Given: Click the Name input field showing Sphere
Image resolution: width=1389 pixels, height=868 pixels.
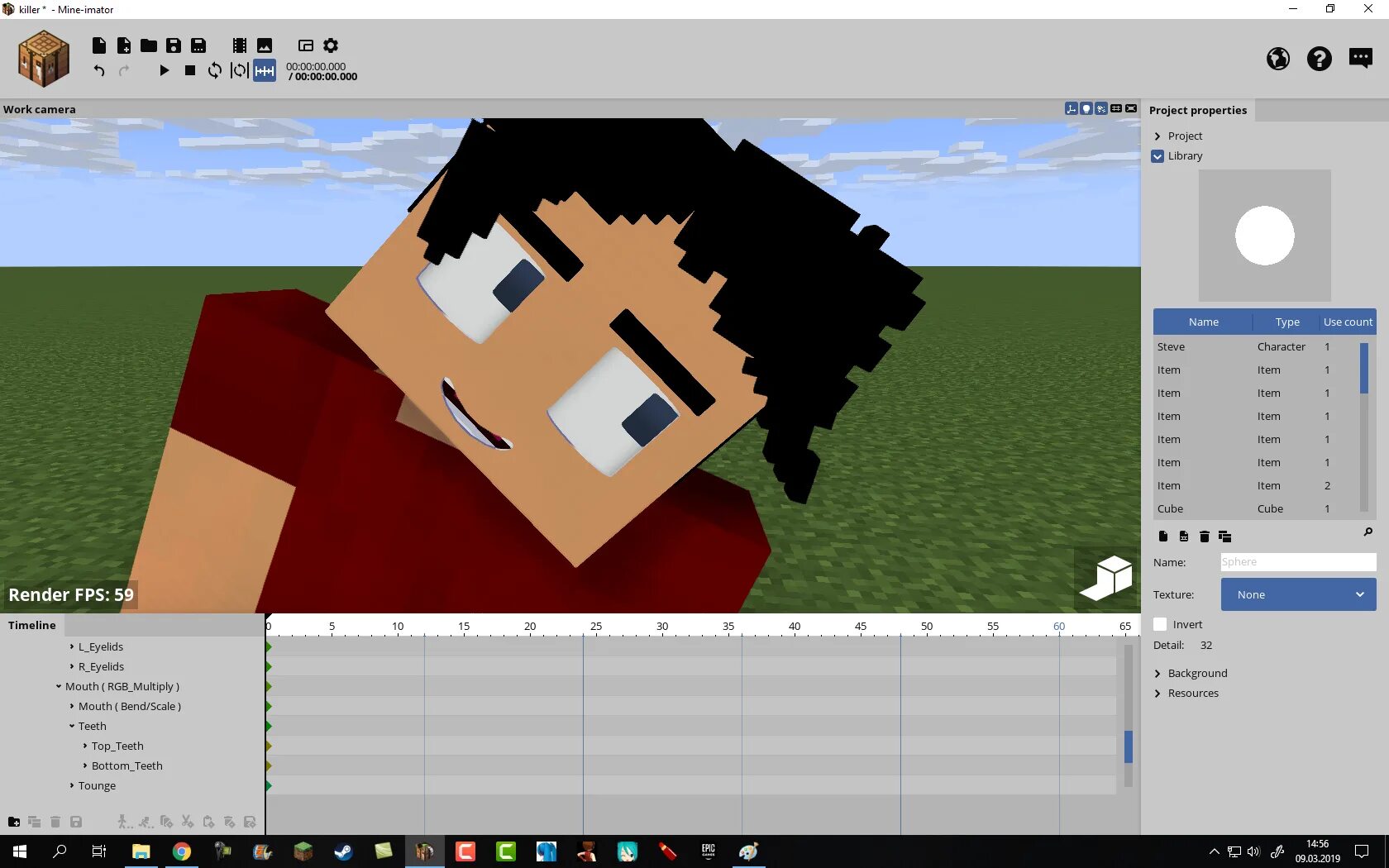Looking at the screenshot, I should click(x=1298, y=562).
